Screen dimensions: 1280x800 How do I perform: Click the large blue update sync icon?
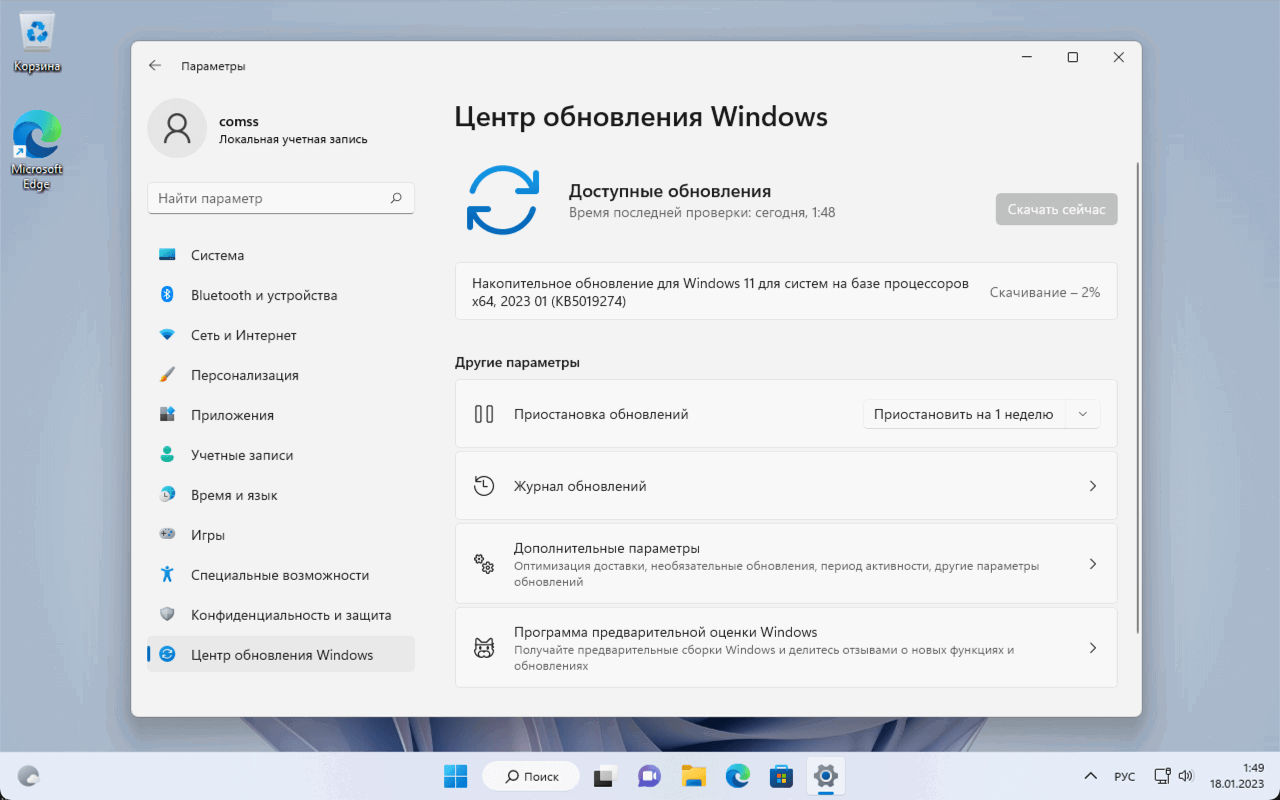tap(503, 200)
